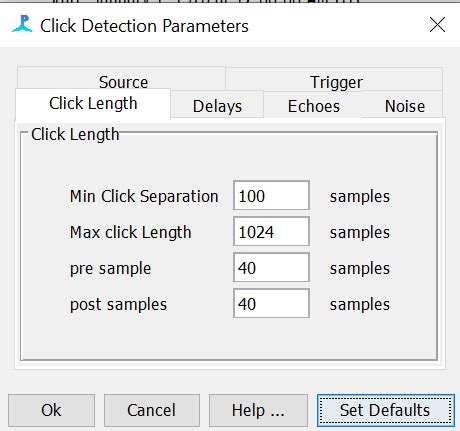Click the PAMGuard icon in title bar
Image resolution: width=460 pixels, height=431 pixels.
[x=22, y=24]
